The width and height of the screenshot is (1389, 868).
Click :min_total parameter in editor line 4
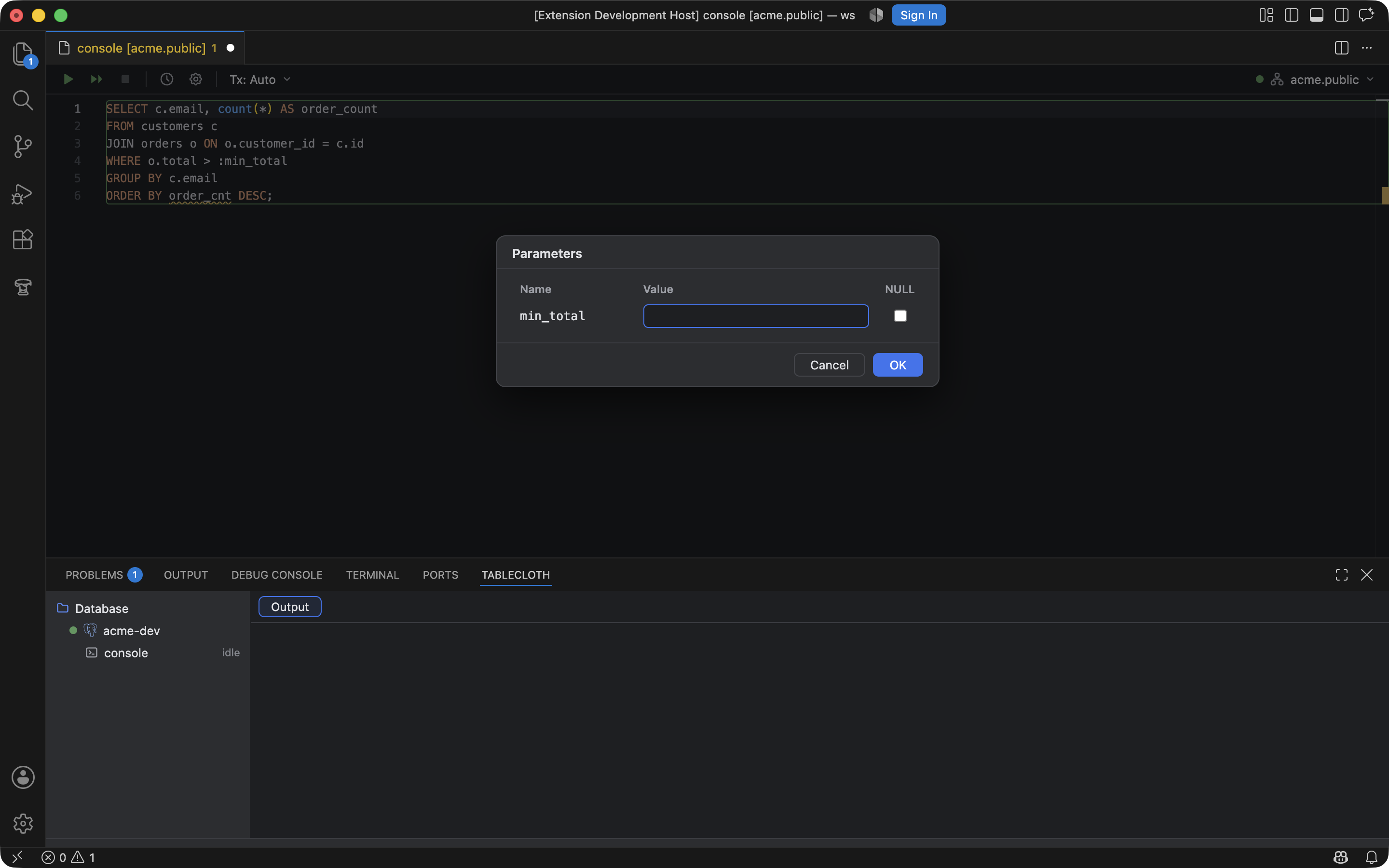pos(253,162)
